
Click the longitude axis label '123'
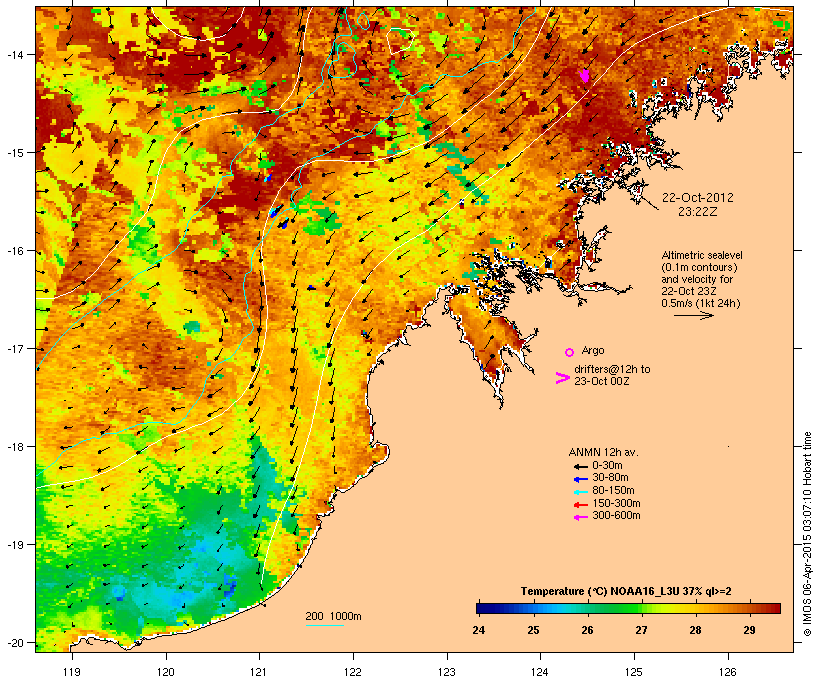tap(447, 672)
